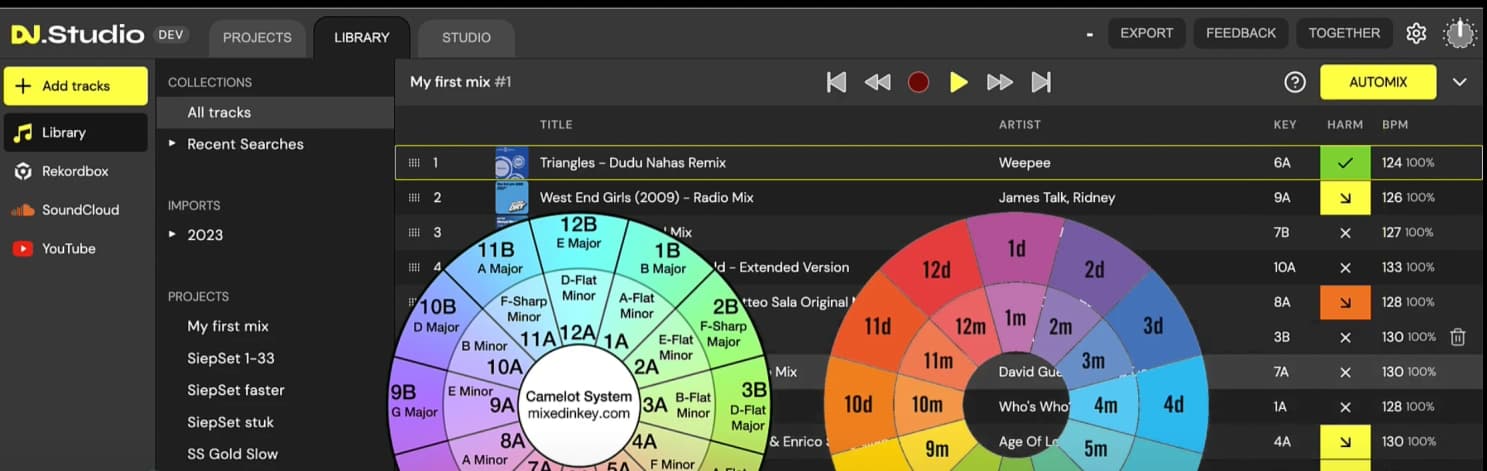1487x471 pixels.
Task: Click drag handle of track 3
Action: (x=414, y=232)
